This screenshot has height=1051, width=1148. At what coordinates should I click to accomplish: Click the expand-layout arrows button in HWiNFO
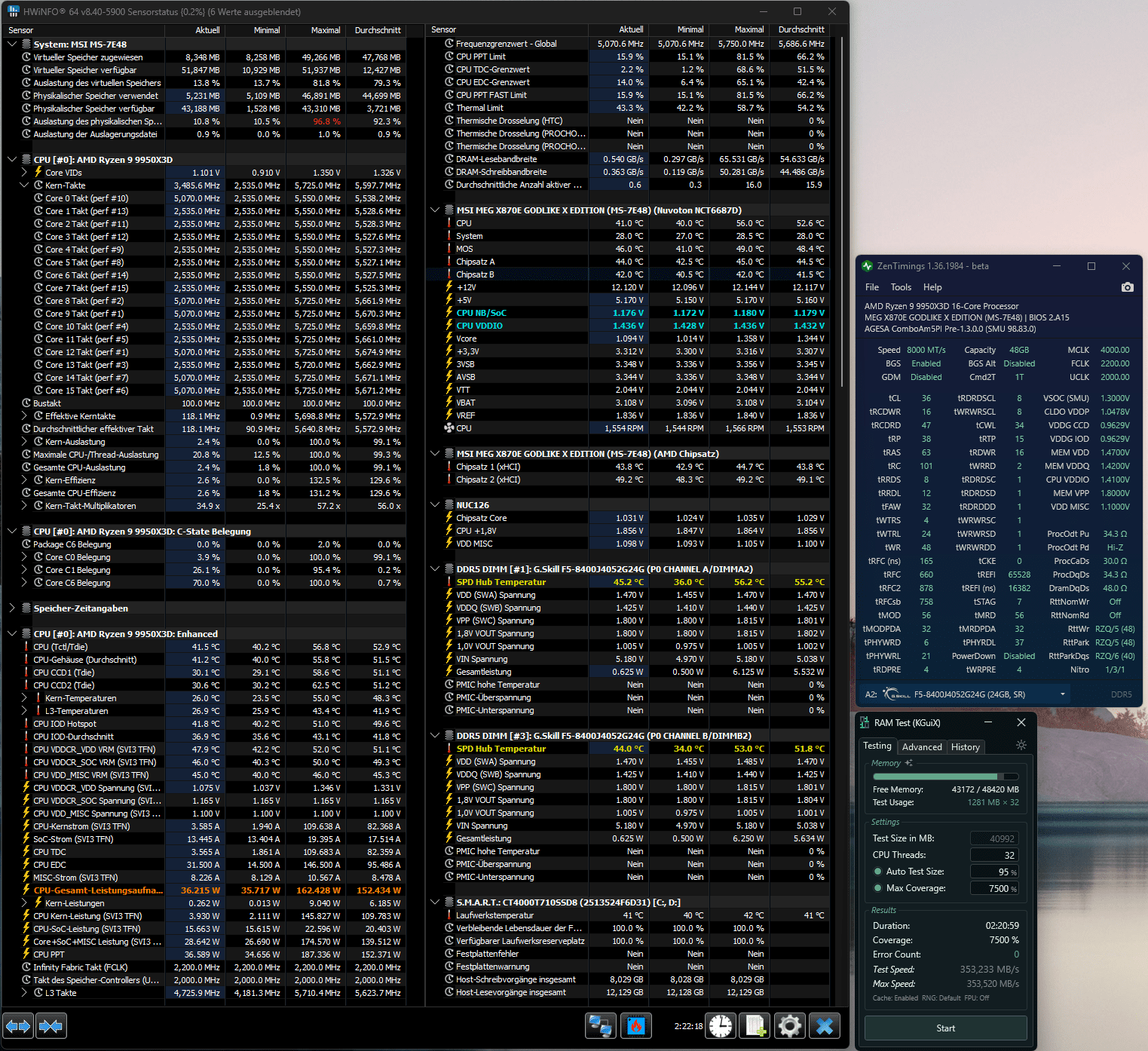coord(17,1026)
